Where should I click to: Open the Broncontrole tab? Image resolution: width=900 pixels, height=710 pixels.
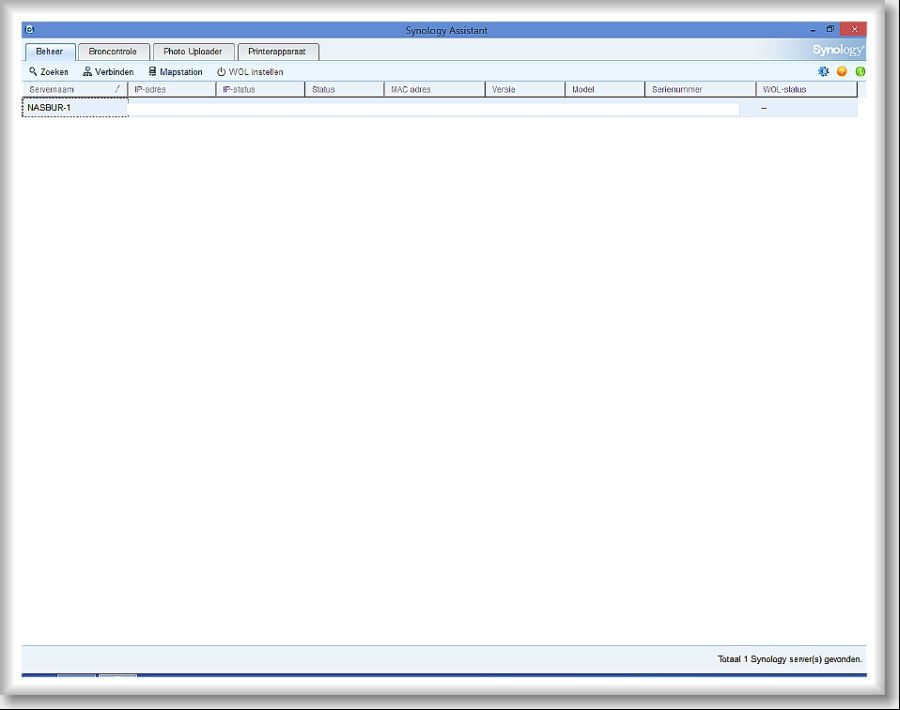[x=113, y=52]
